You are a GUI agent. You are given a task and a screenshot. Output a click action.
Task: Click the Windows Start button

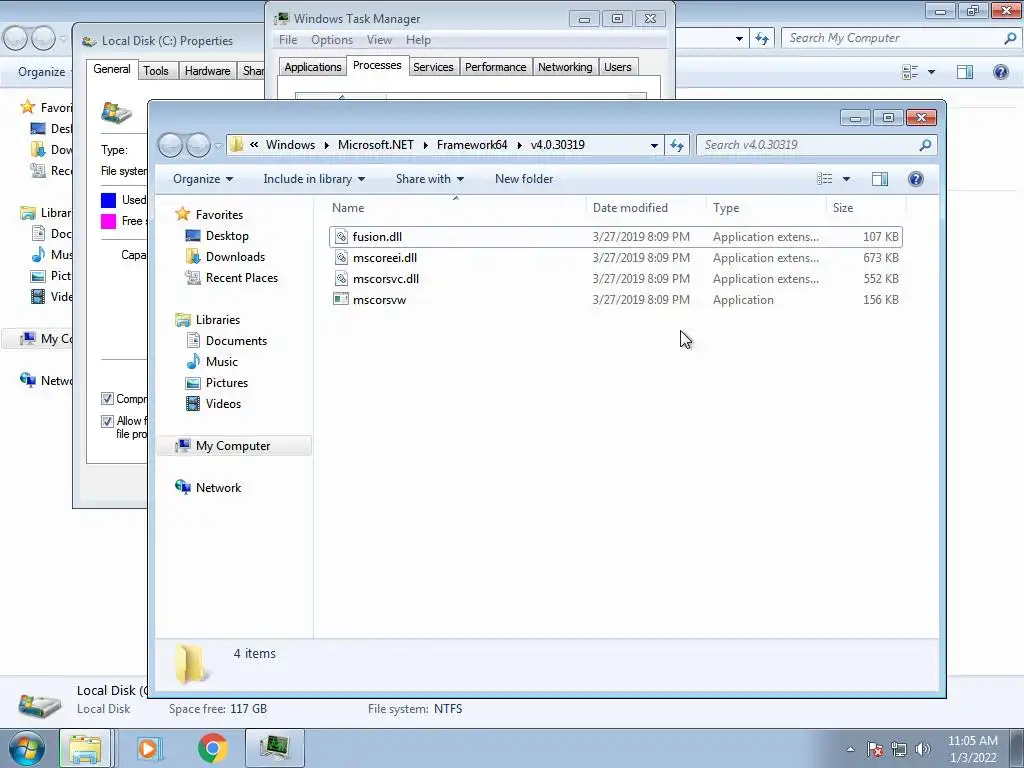pos(27,748)
